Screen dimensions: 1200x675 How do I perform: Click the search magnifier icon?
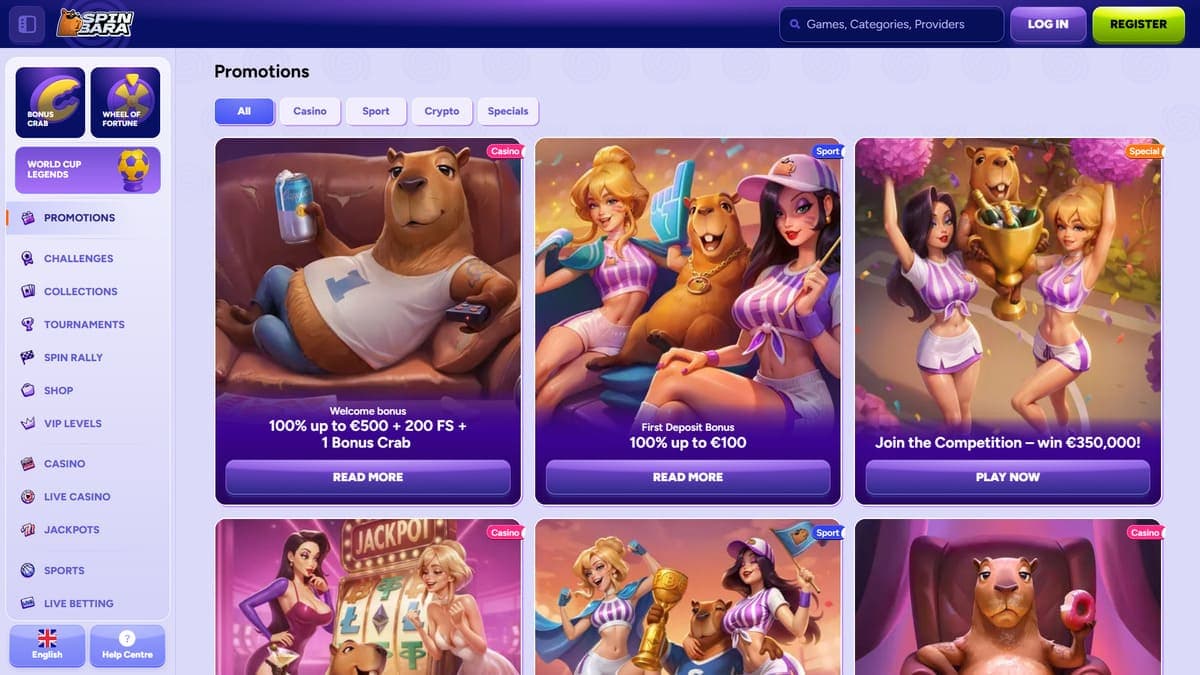[795, 25]
